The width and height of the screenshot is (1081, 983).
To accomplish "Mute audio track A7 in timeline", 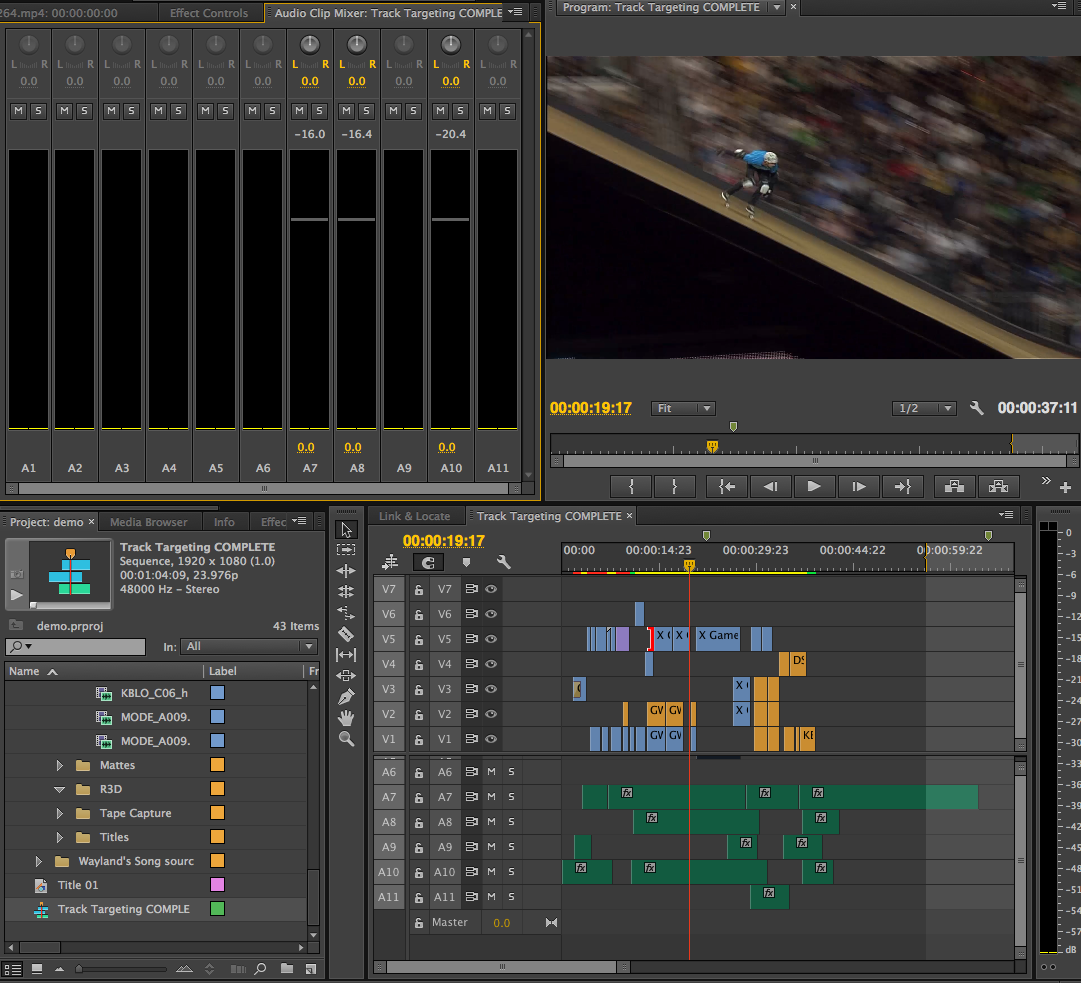I will (491, 797).
